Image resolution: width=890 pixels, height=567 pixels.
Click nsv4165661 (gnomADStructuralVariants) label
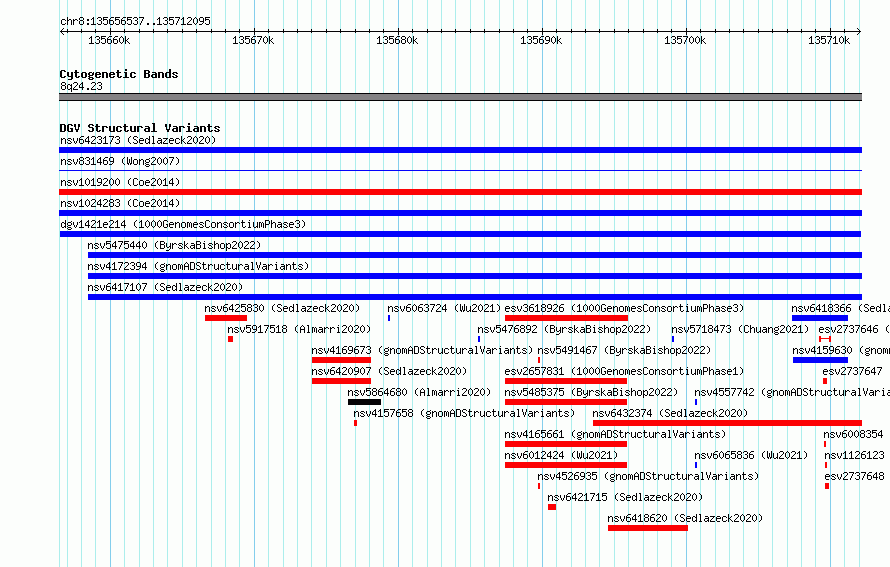pyautogui.click(x=615, y=434)
